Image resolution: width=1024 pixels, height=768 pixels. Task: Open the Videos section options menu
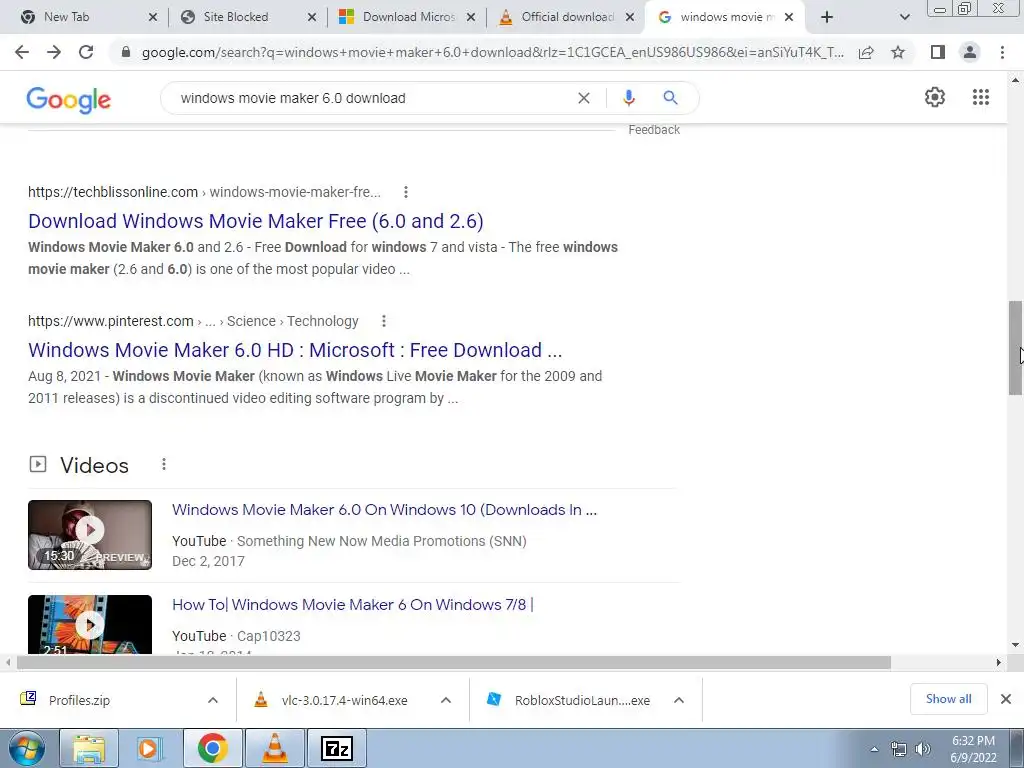[x=163, y=464]
